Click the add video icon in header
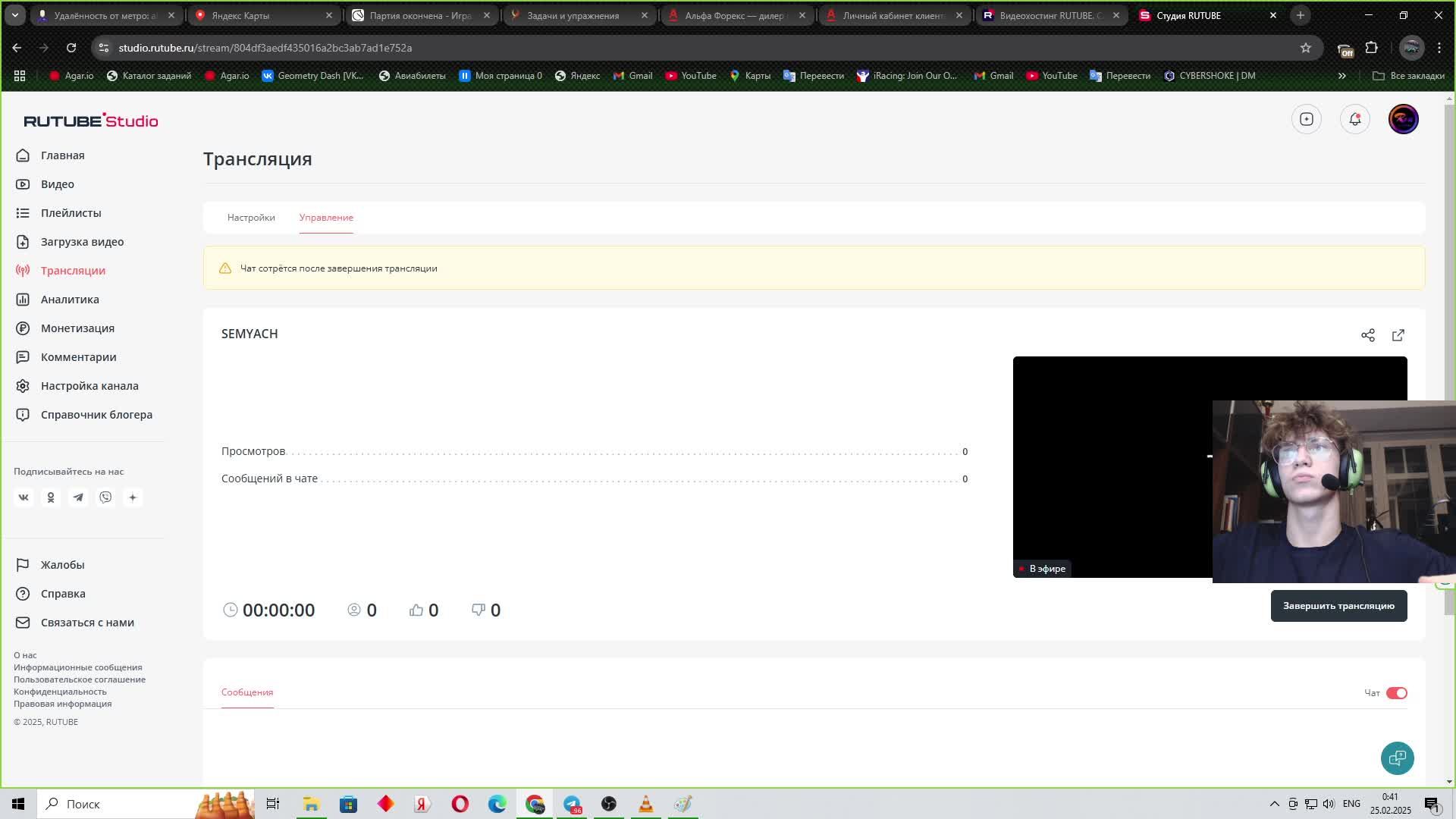 click(x=1306, y=119)
